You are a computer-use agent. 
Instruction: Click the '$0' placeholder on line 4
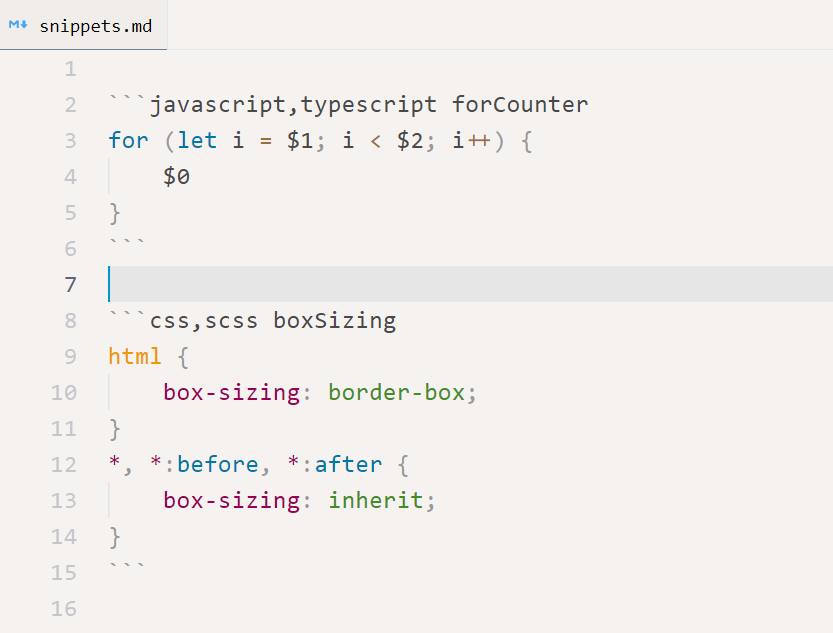176,177
